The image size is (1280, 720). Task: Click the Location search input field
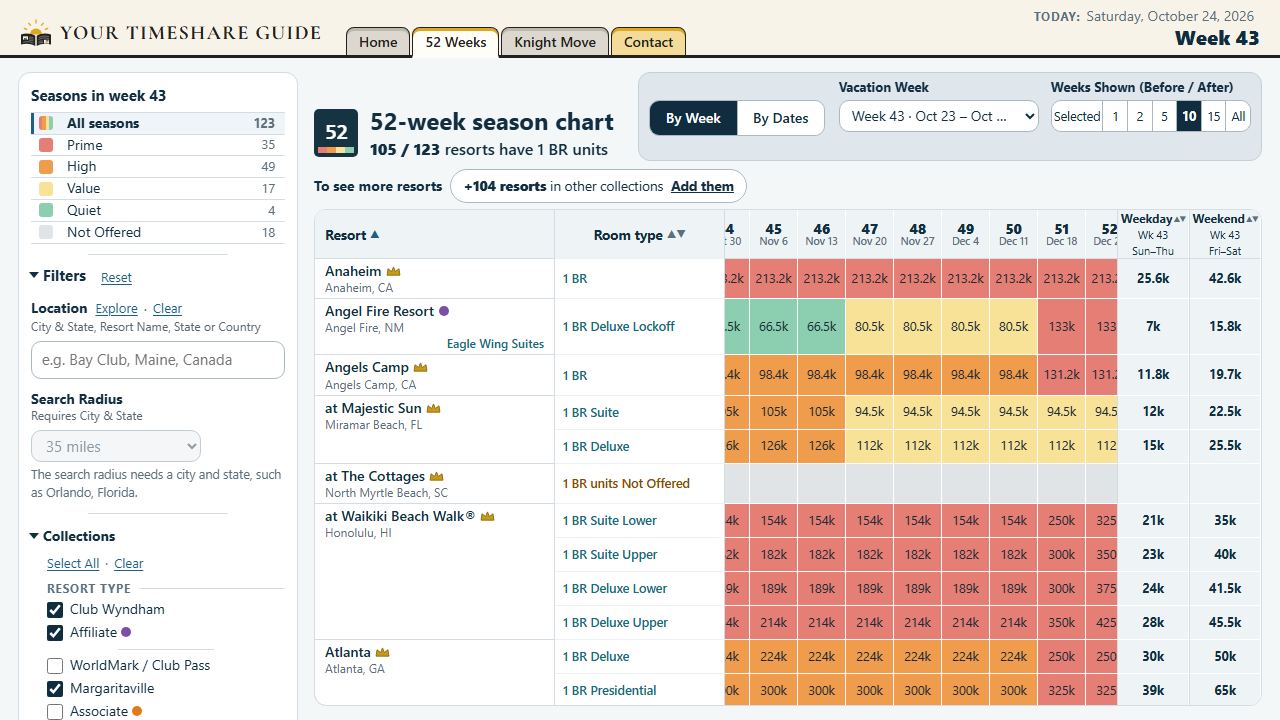click(158, 360)
